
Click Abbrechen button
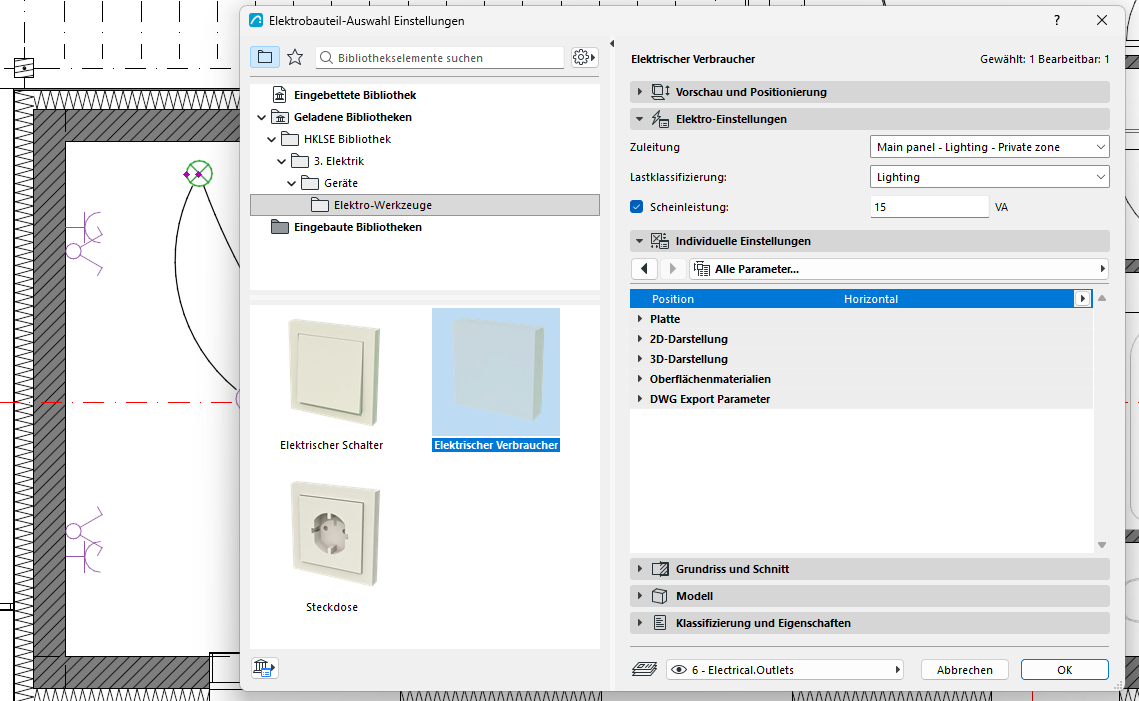click(x=965, y=670)
